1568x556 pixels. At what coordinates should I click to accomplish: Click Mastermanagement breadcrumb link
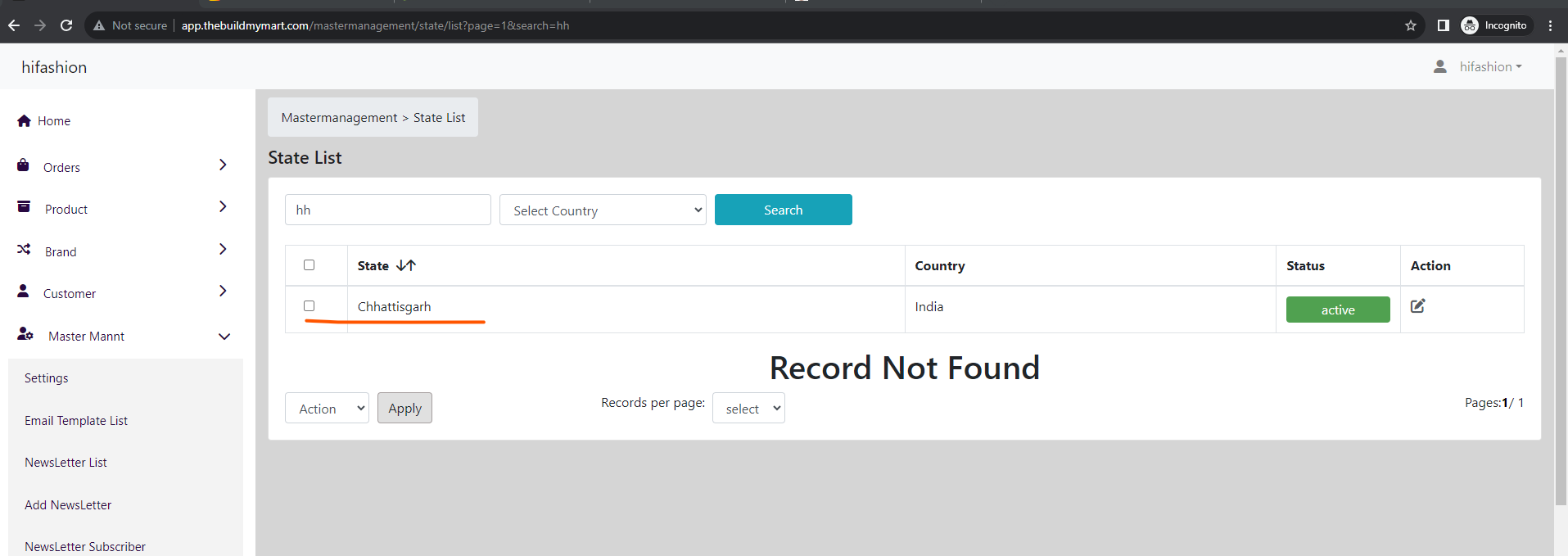click(x=339, y=118)
